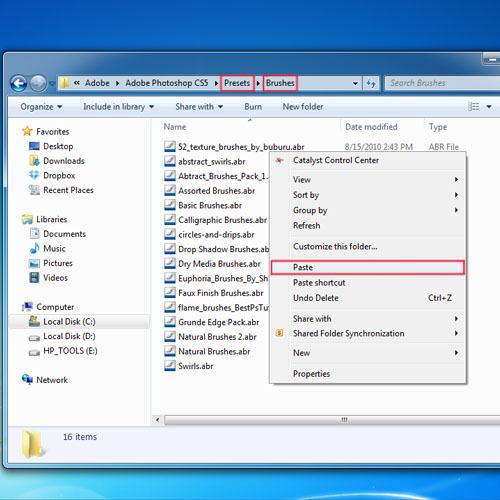Click the New folder toolbar button
The width and height of the screenshot is (500, 500).
(303, 107)
